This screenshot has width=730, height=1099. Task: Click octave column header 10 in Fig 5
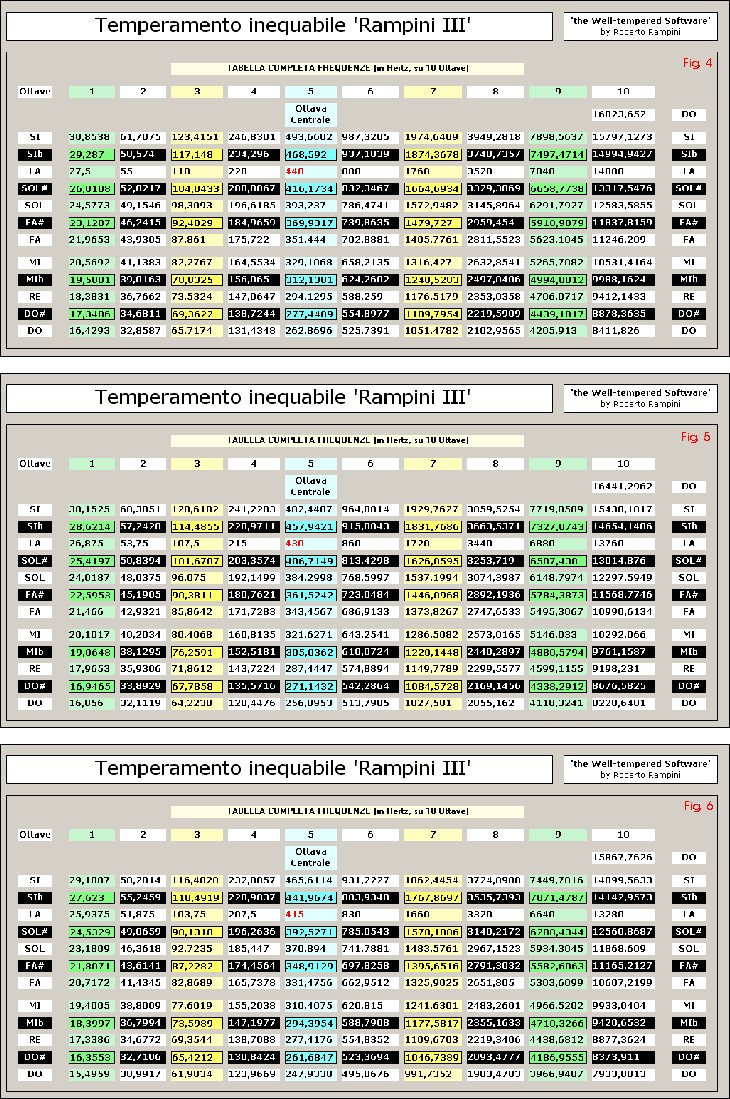coord(623,463)
